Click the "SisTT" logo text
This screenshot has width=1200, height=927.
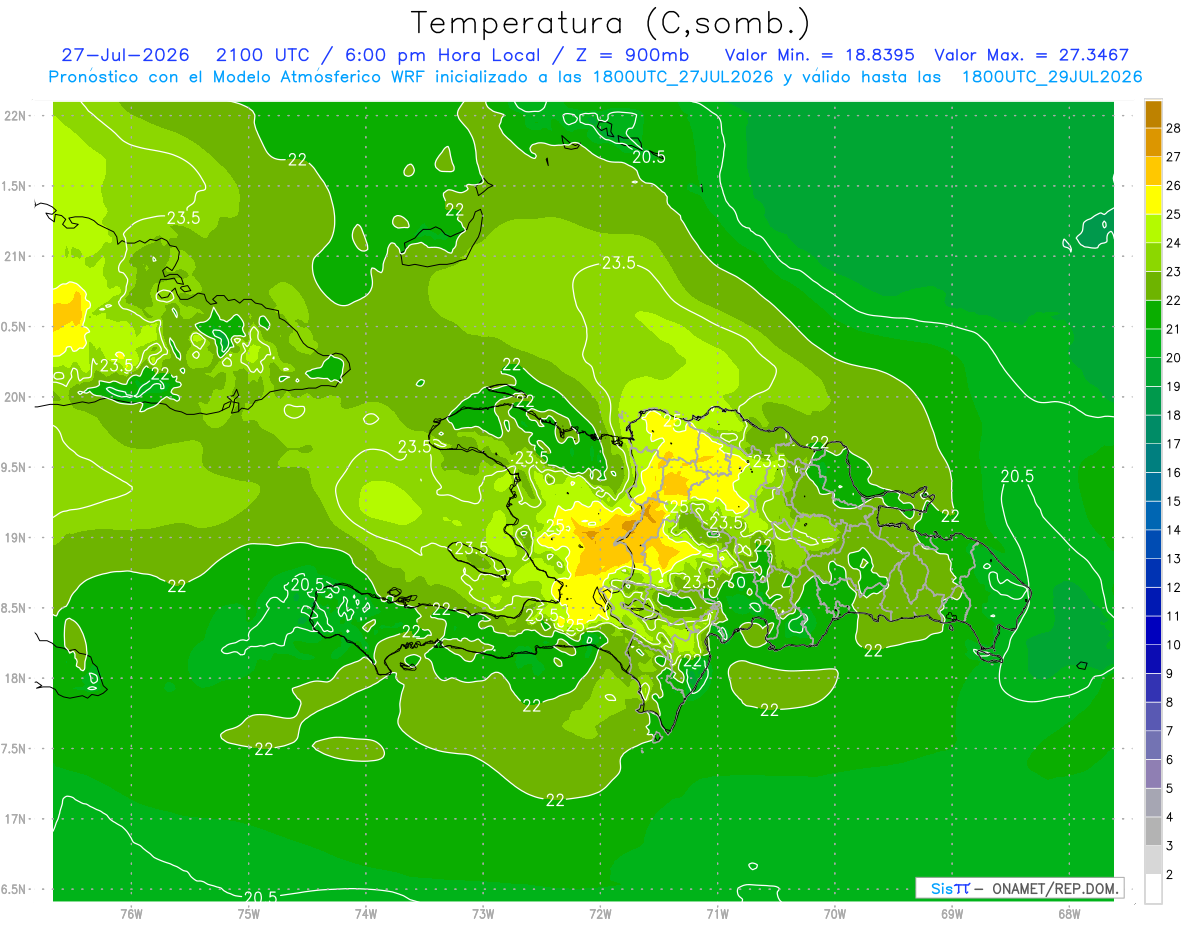point(950,888)
